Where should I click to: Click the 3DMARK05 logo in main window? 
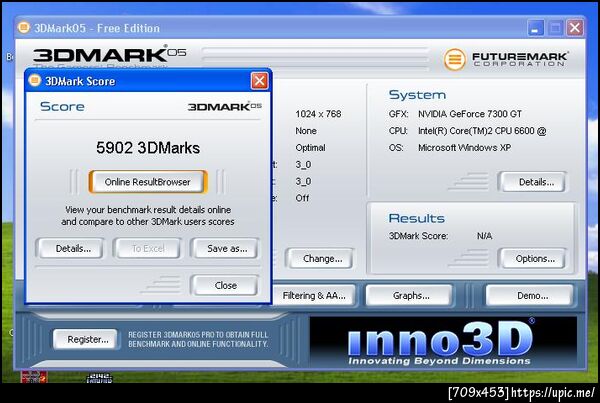click(x=109, y=54)
